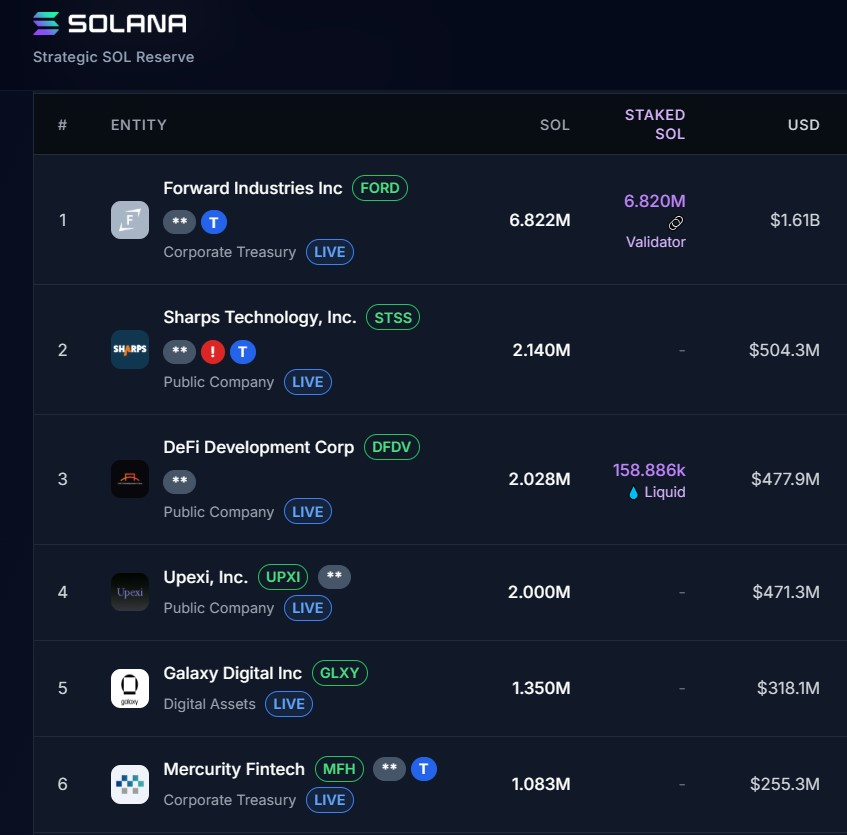Click LIVE badge for Mercurity Fintech
Screen dimensions: 847x835
click(x=330, y=800)
